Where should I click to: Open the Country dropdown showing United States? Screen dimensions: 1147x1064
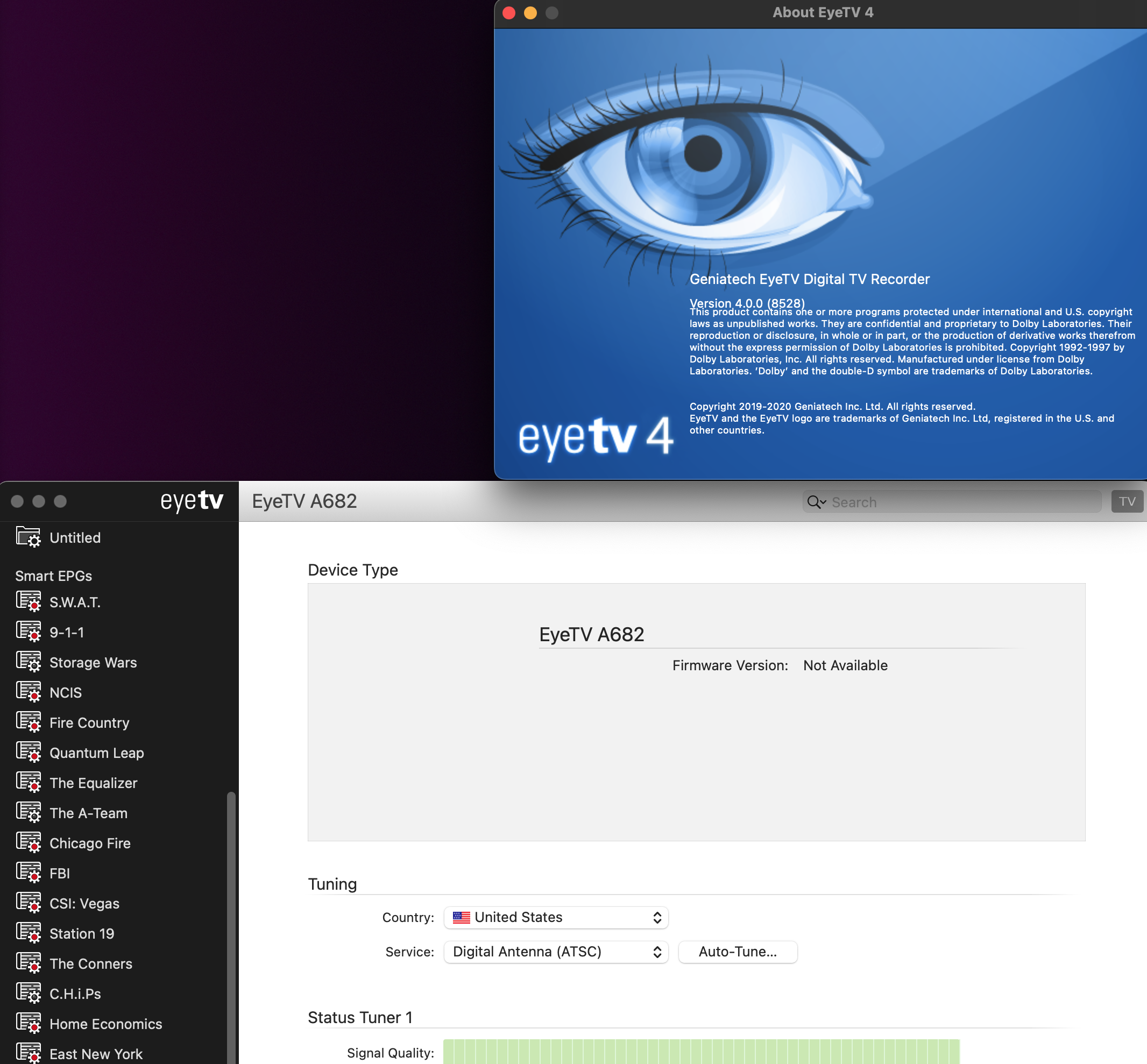[x=556, y=917]
